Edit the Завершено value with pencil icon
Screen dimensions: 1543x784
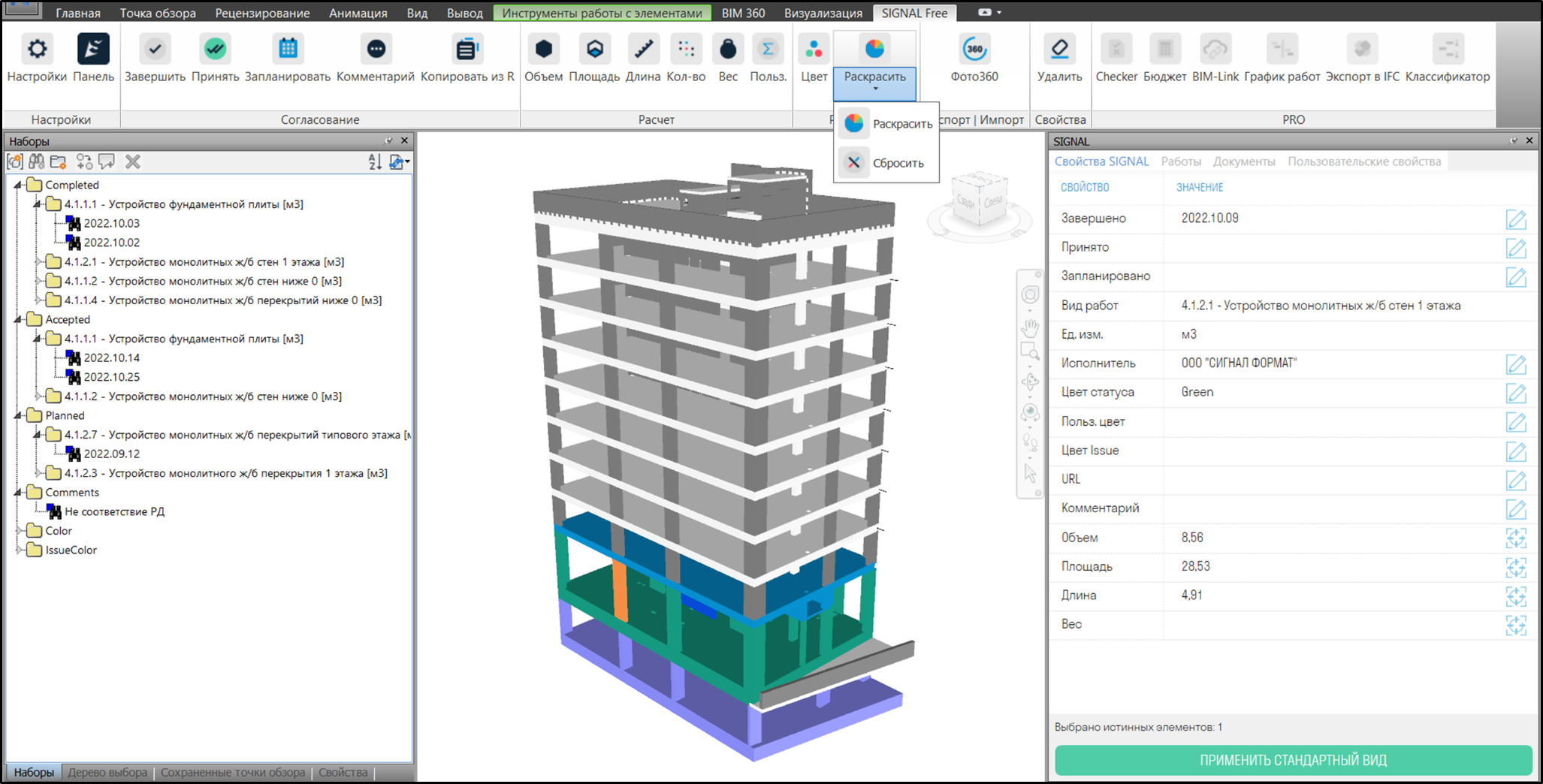[1516, 219]
